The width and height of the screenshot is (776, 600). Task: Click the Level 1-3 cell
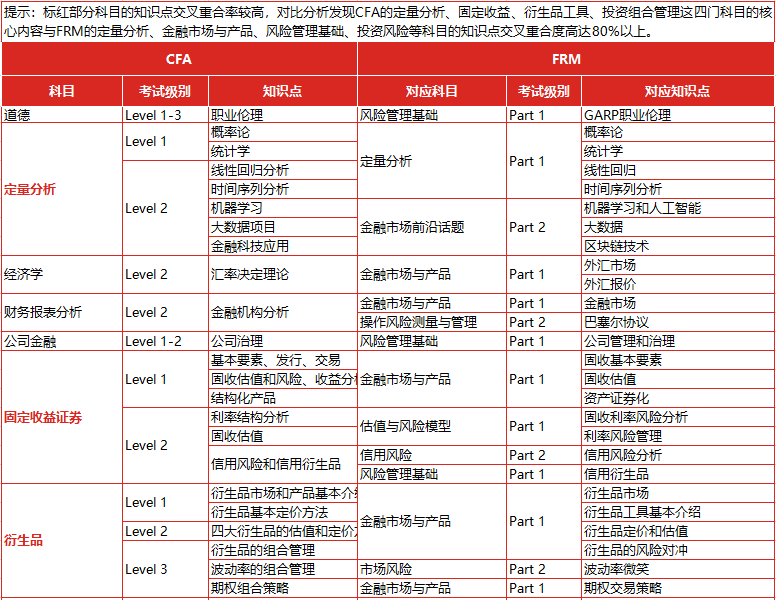[x=165, y=115]
